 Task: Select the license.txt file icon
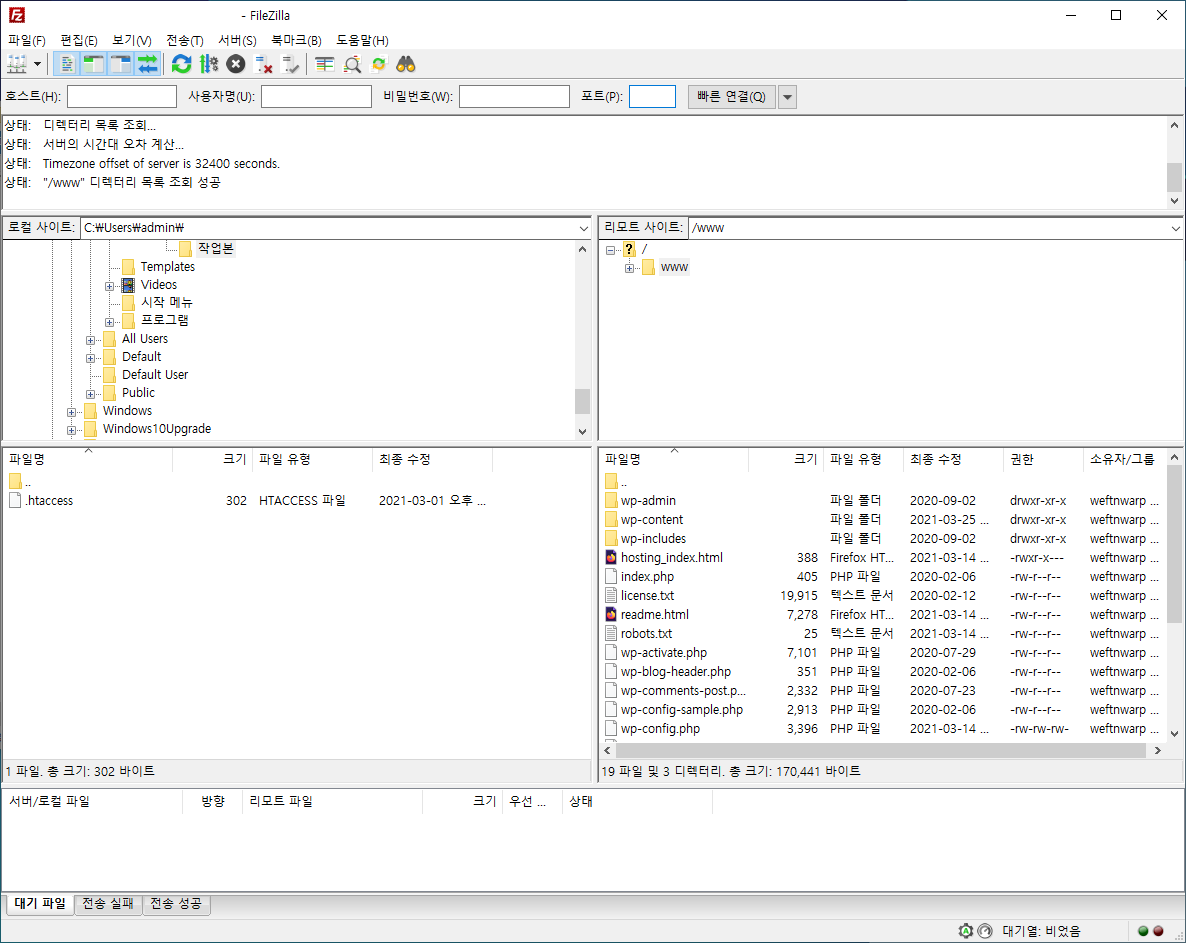611,595
